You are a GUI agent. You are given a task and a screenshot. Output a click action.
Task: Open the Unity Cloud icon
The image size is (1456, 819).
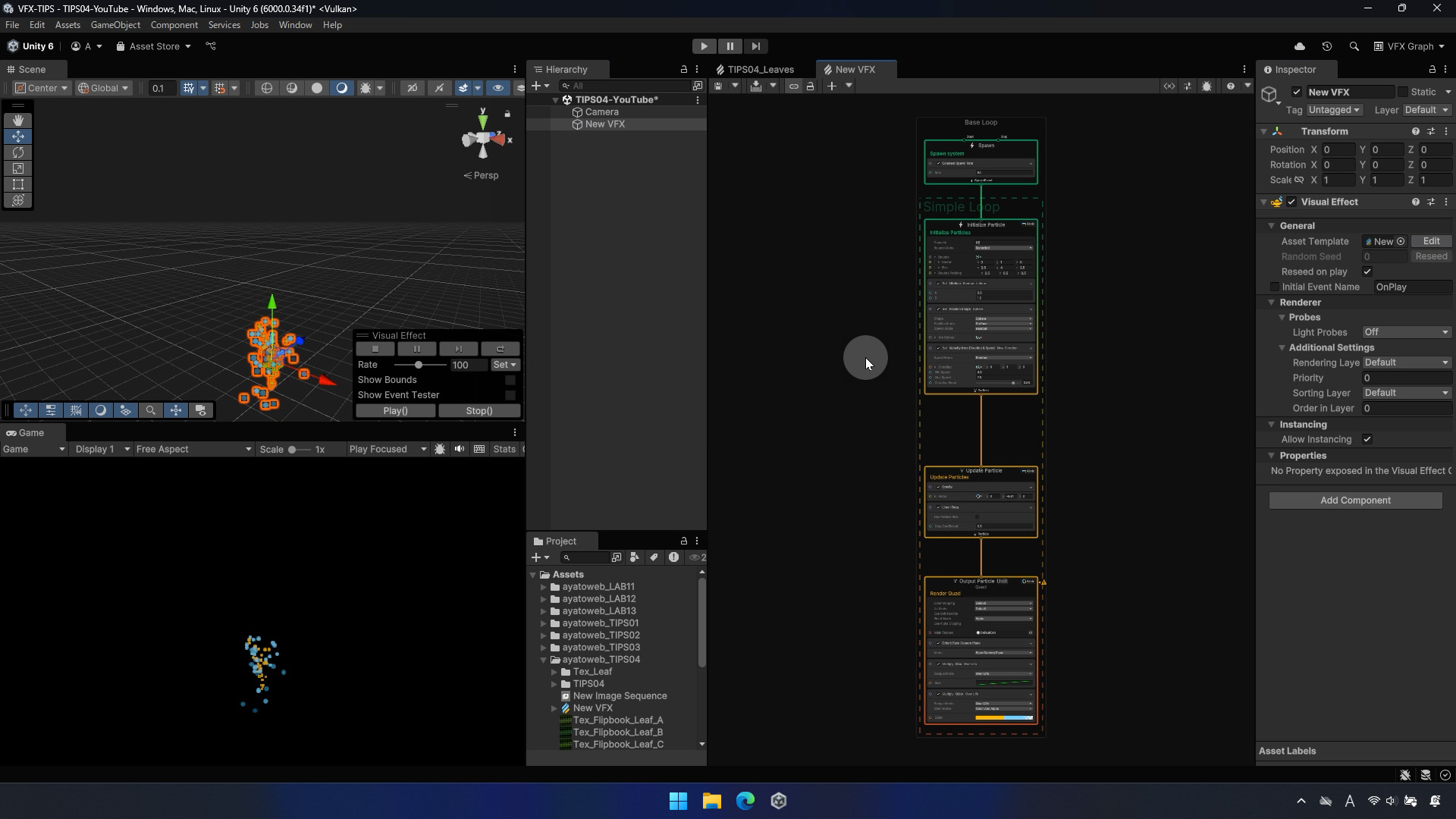point(1300,46)
